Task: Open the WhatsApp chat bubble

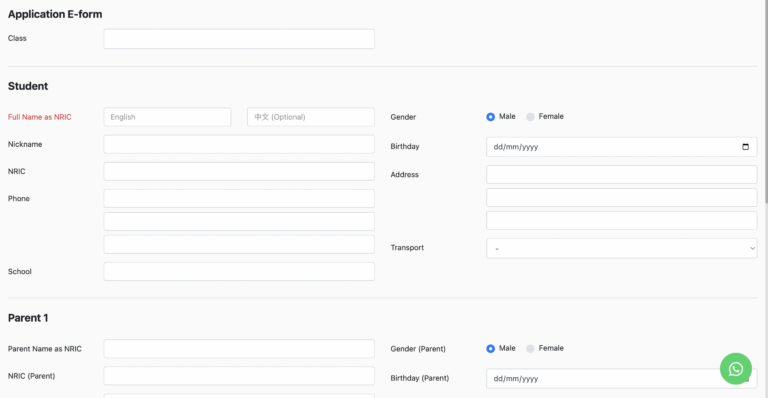Action: [736, 369]
